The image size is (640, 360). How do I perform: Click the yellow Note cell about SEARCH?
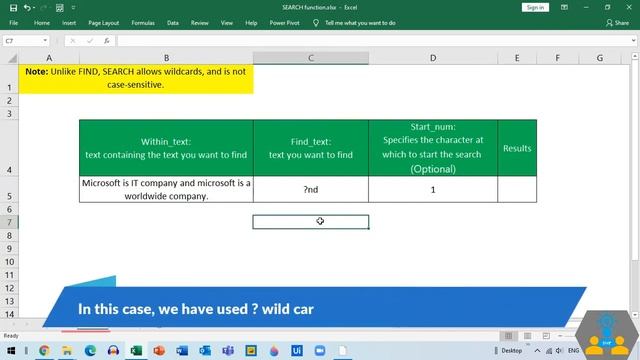[x=136, y=79]
